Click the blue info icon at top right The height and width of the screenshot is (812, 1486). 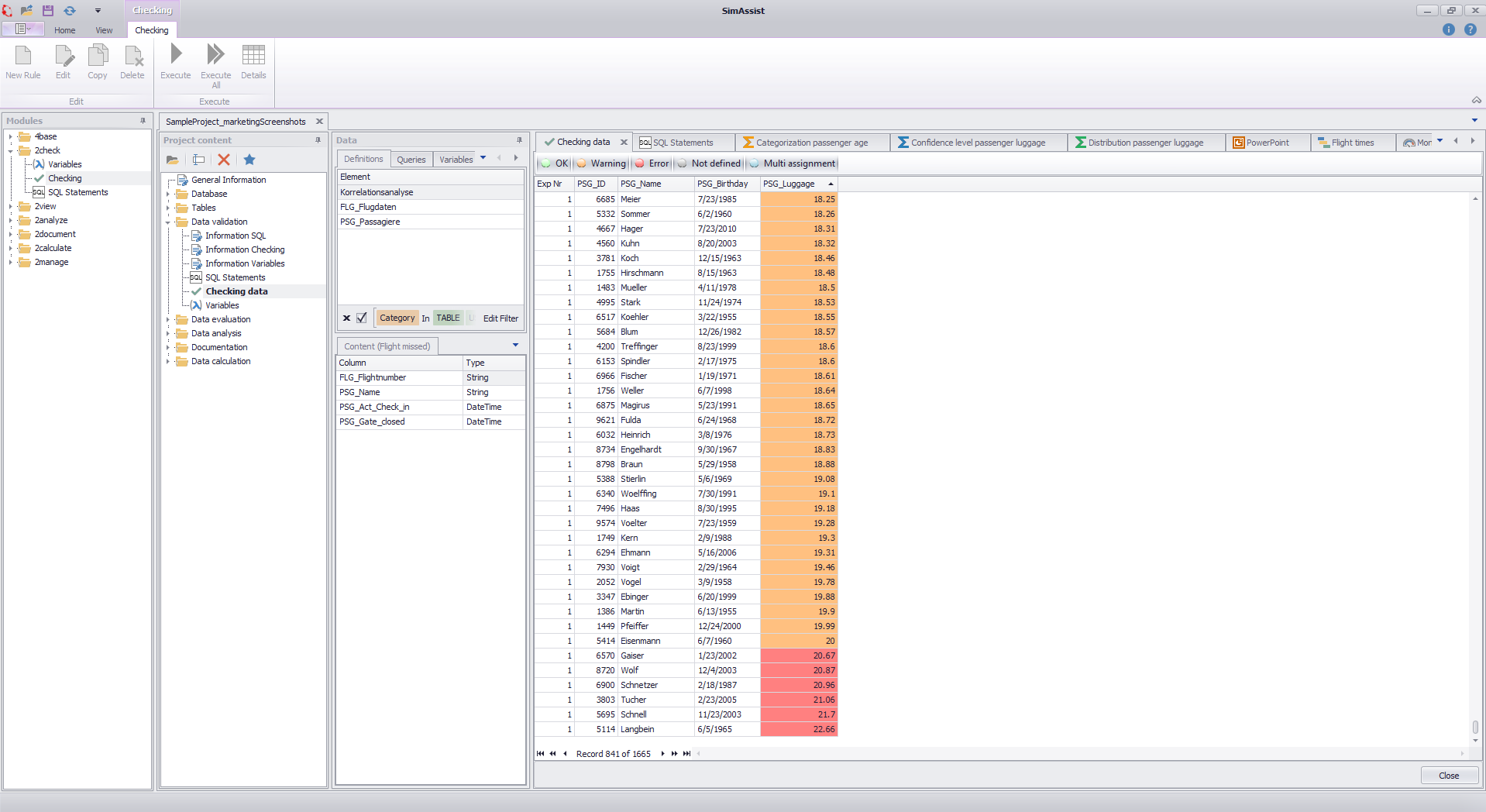tap(1449, 29)
